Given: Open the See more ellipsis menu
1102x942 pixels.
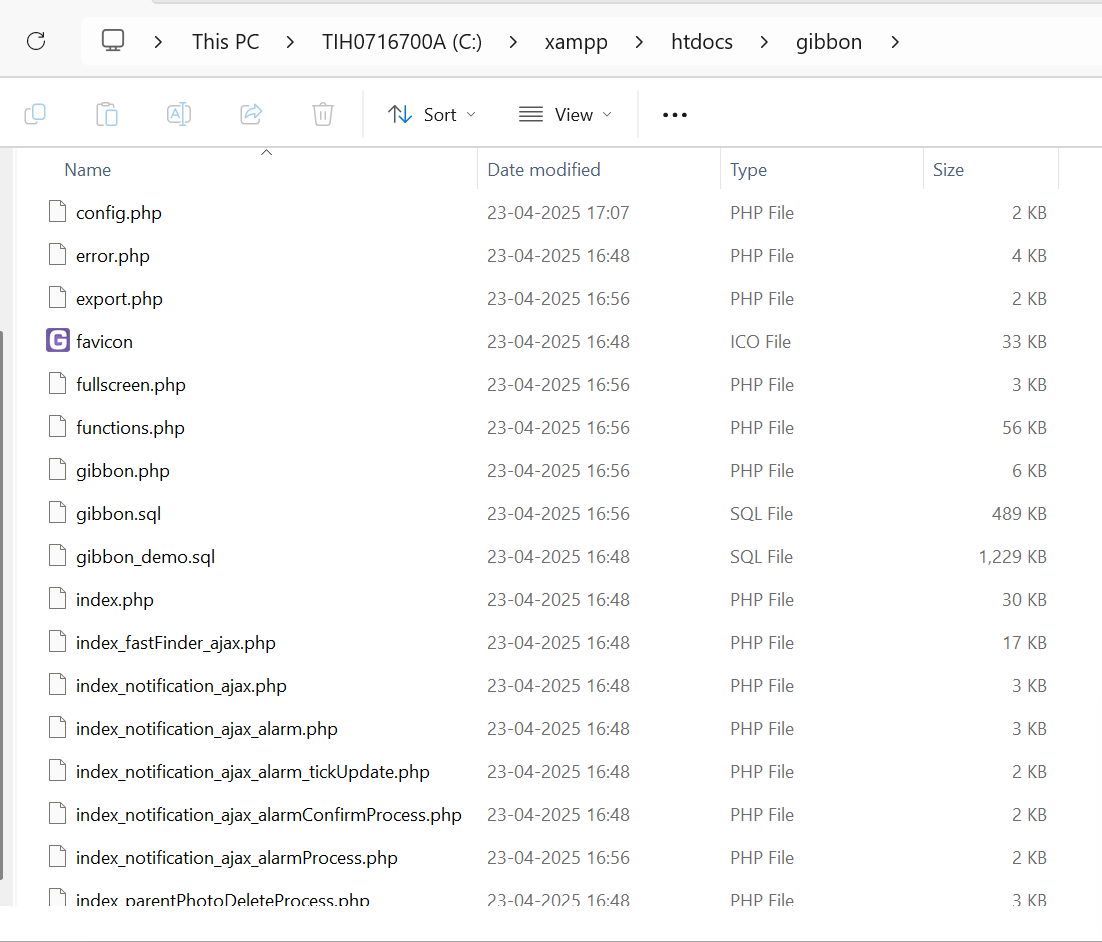Looking at the screenshot, I should 675,115.
